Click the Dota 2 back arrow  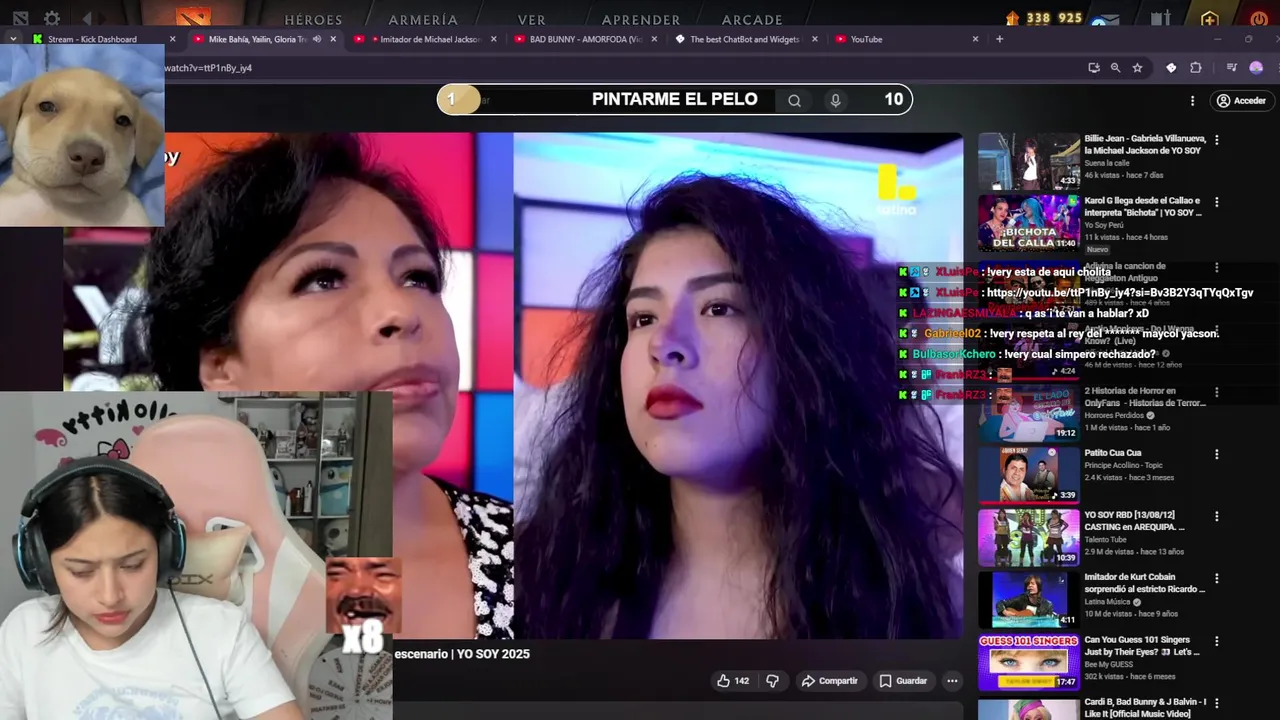pos(88,18)
